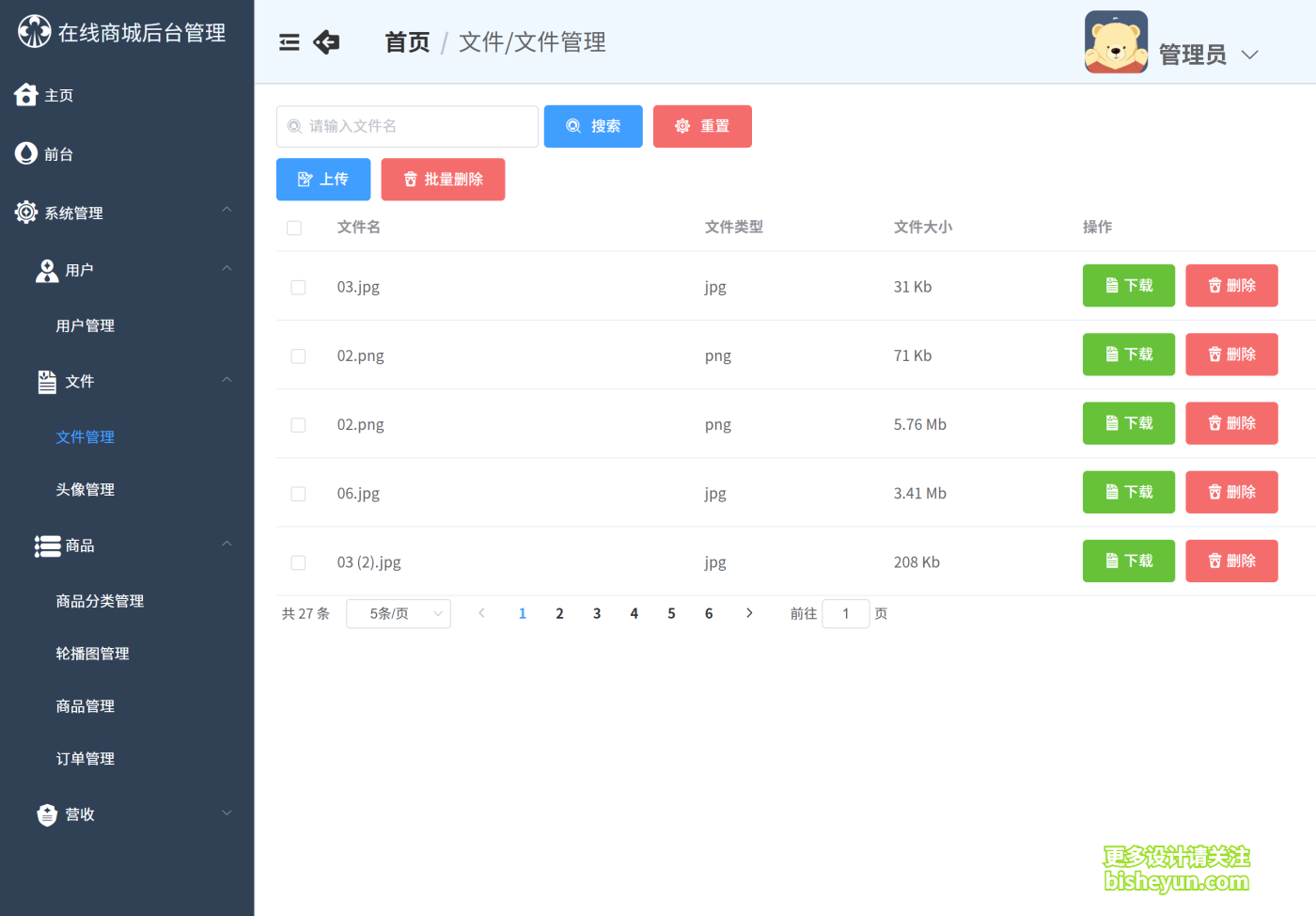
Task: Expand the 营收 submenu chevron
Action: pyautogui.click(x=227, y=813)
